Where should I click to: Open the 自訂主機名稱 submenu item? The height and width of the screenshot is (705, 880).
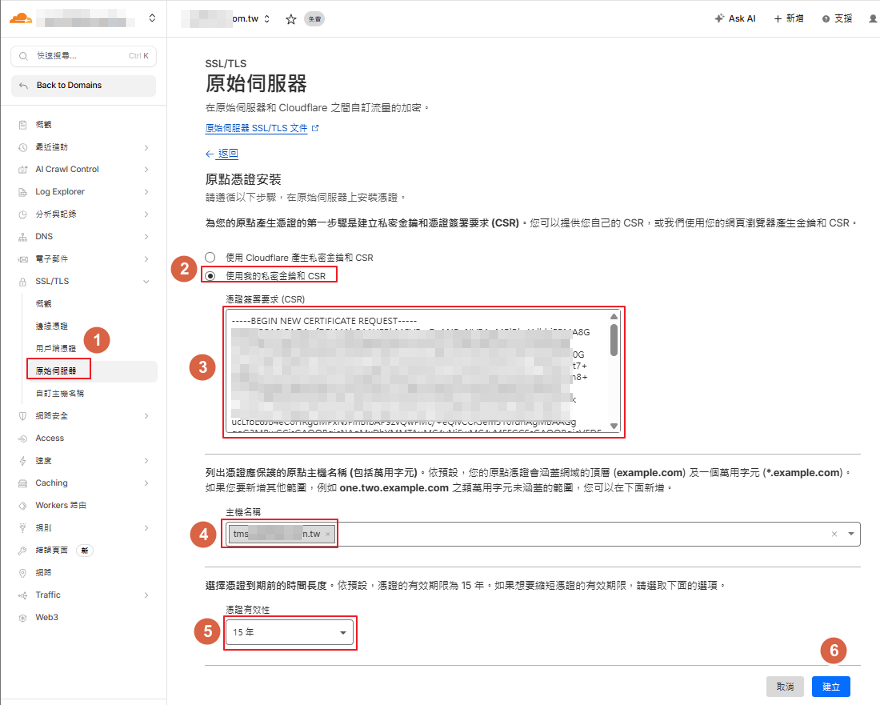59,393
